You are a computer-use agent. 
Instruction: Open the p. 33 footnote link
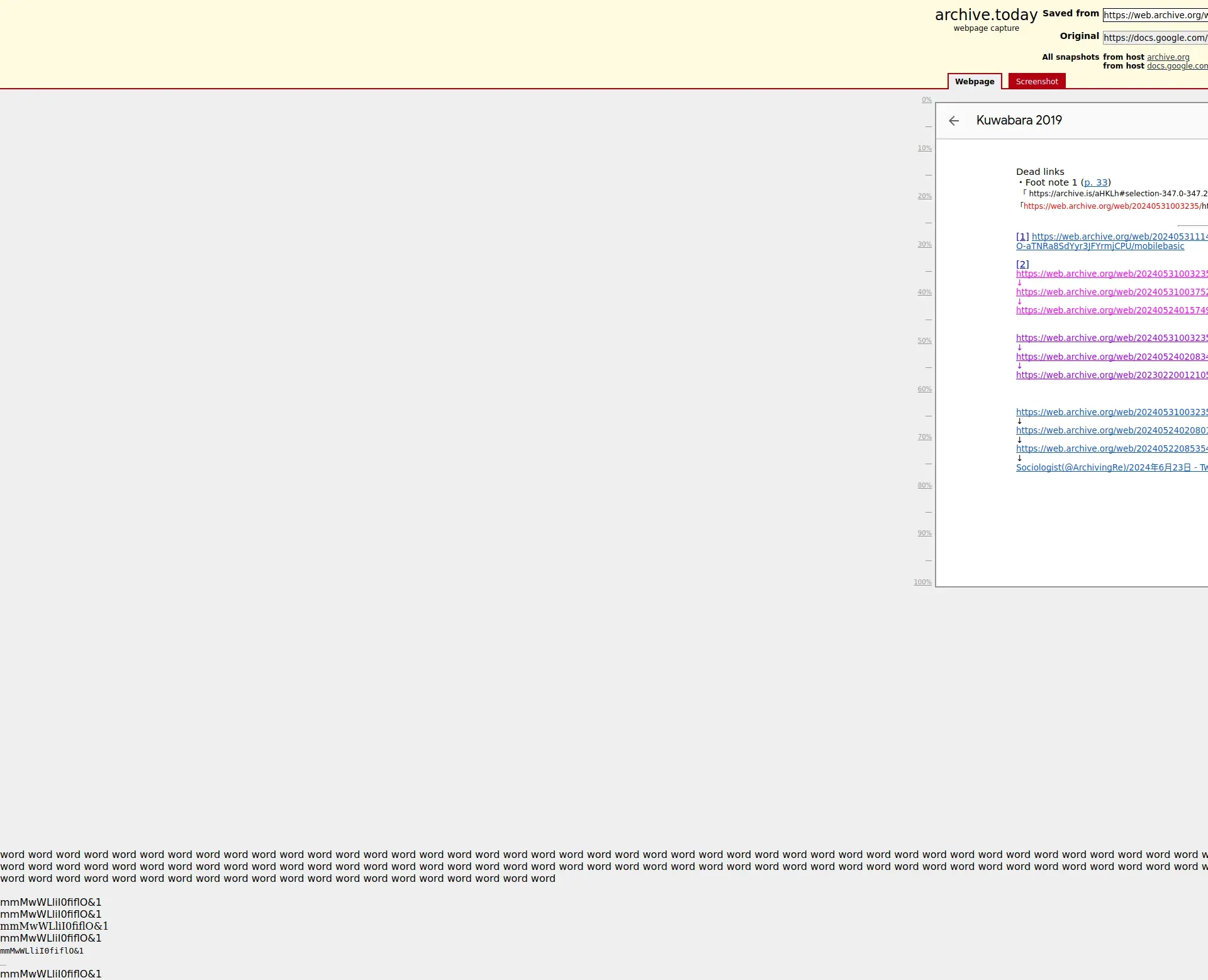pyautogui.click(x=1095, y=182)
